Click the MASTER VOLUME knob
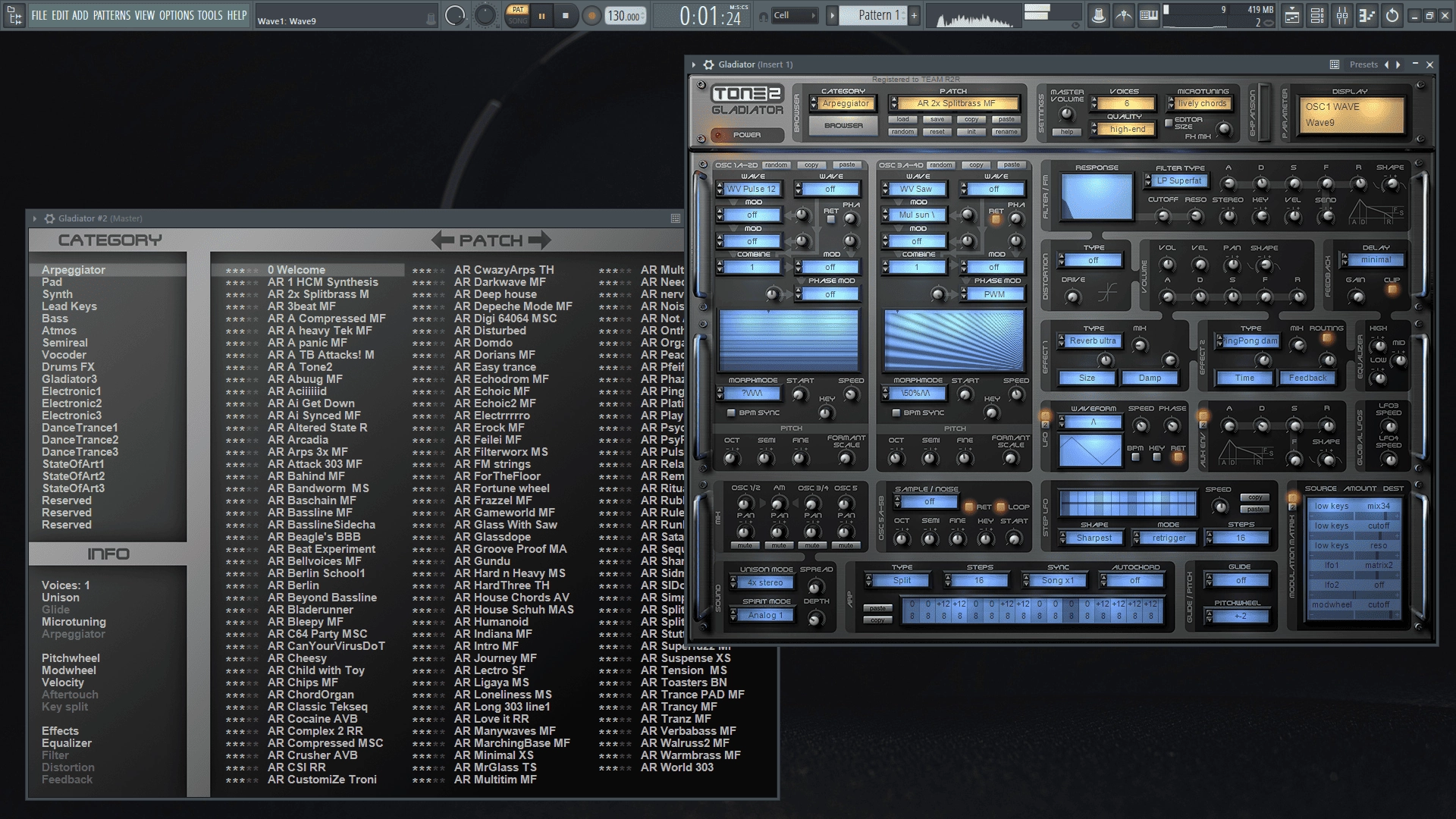This screenshot has width=1456, height=819. (x=1066, y=115)
